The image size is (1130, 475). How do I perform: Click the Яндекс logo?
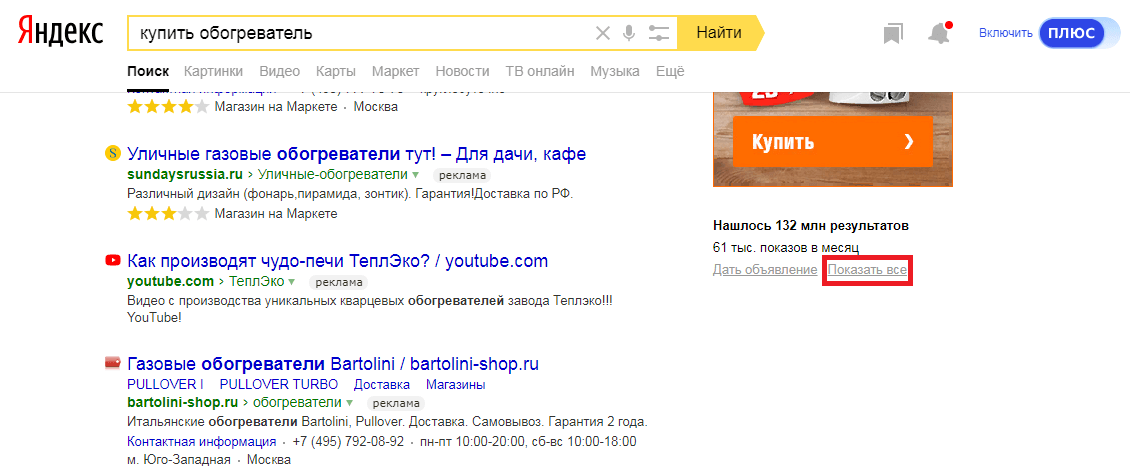coord(61,32)
